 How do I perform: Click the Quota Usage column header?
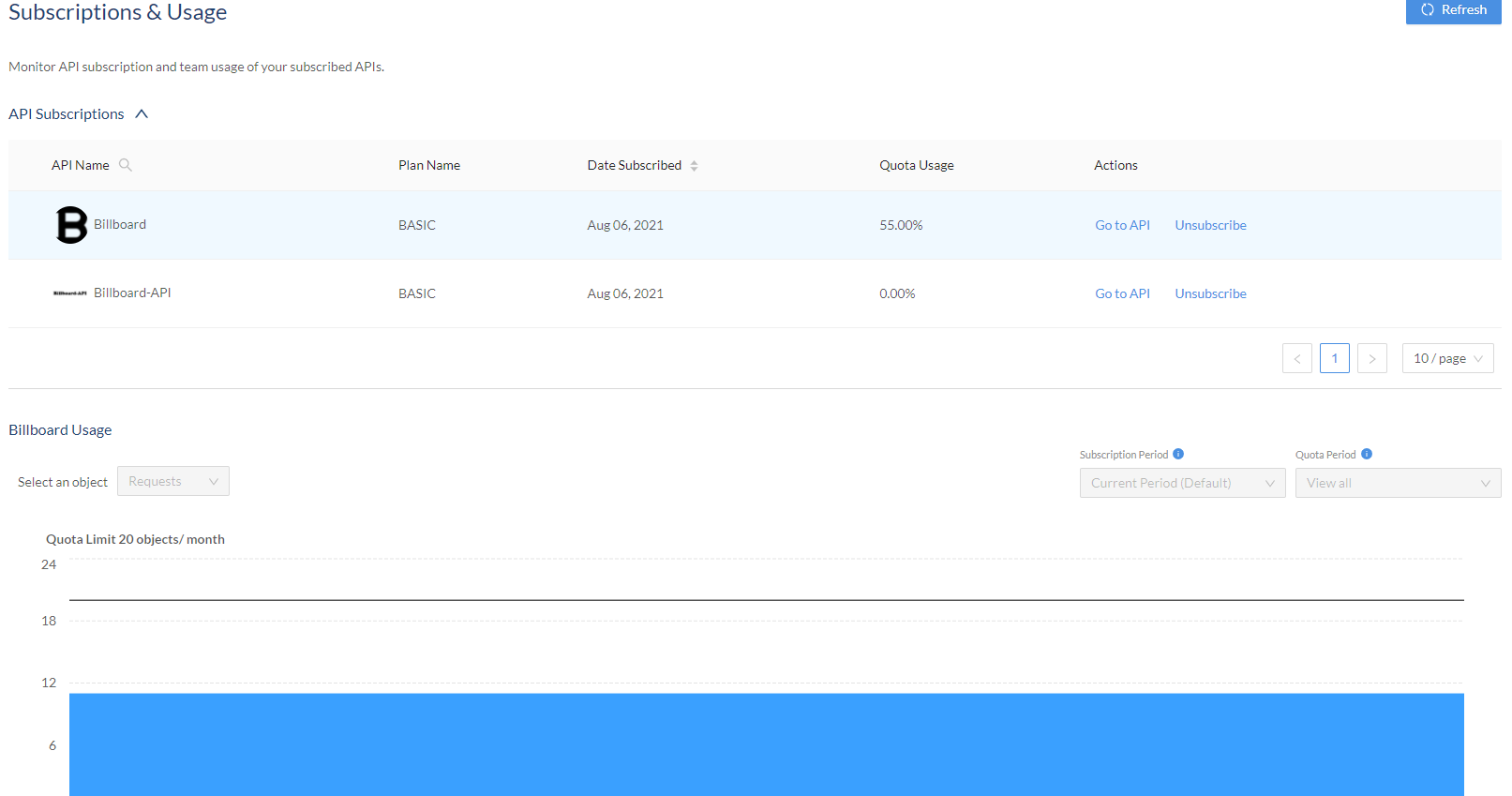coord(917,165)
